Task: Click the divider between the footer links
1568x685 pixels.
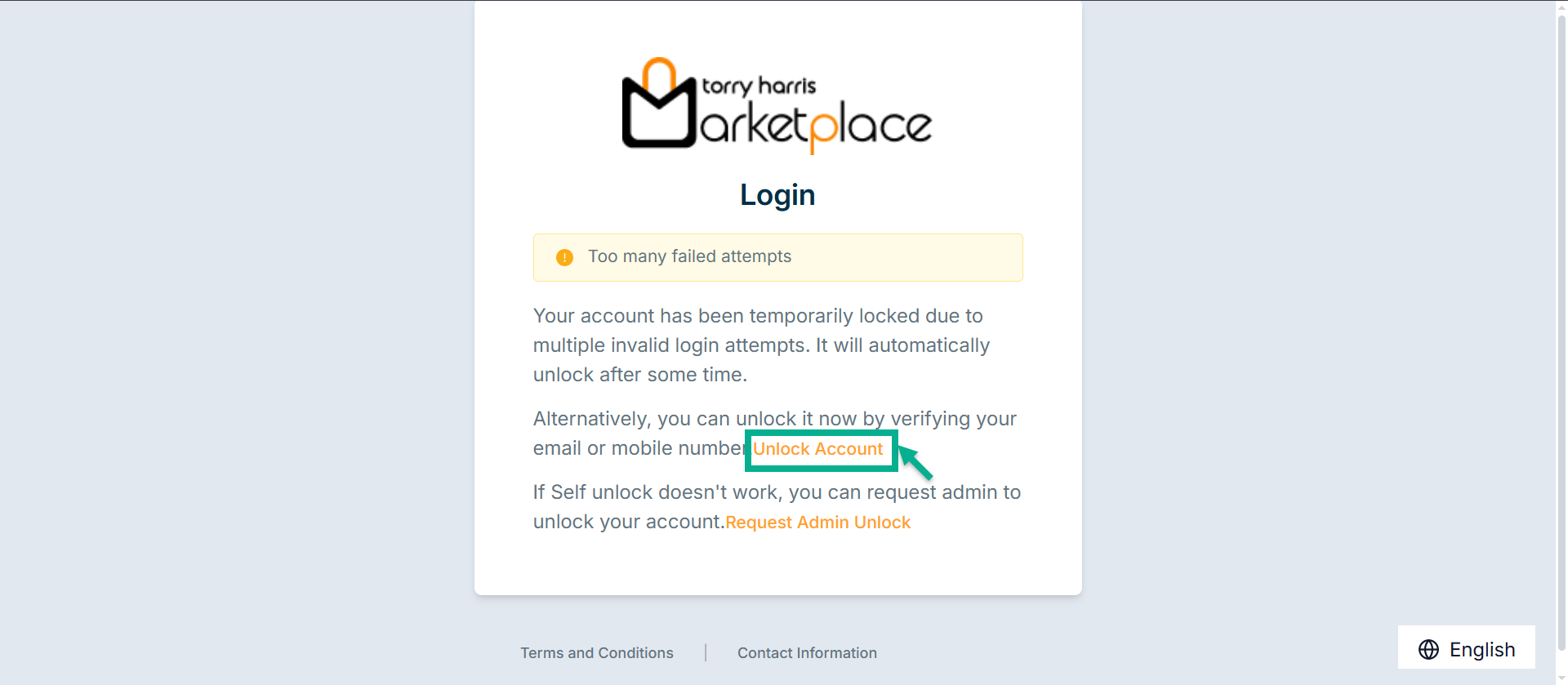Action: coord(706,653)
